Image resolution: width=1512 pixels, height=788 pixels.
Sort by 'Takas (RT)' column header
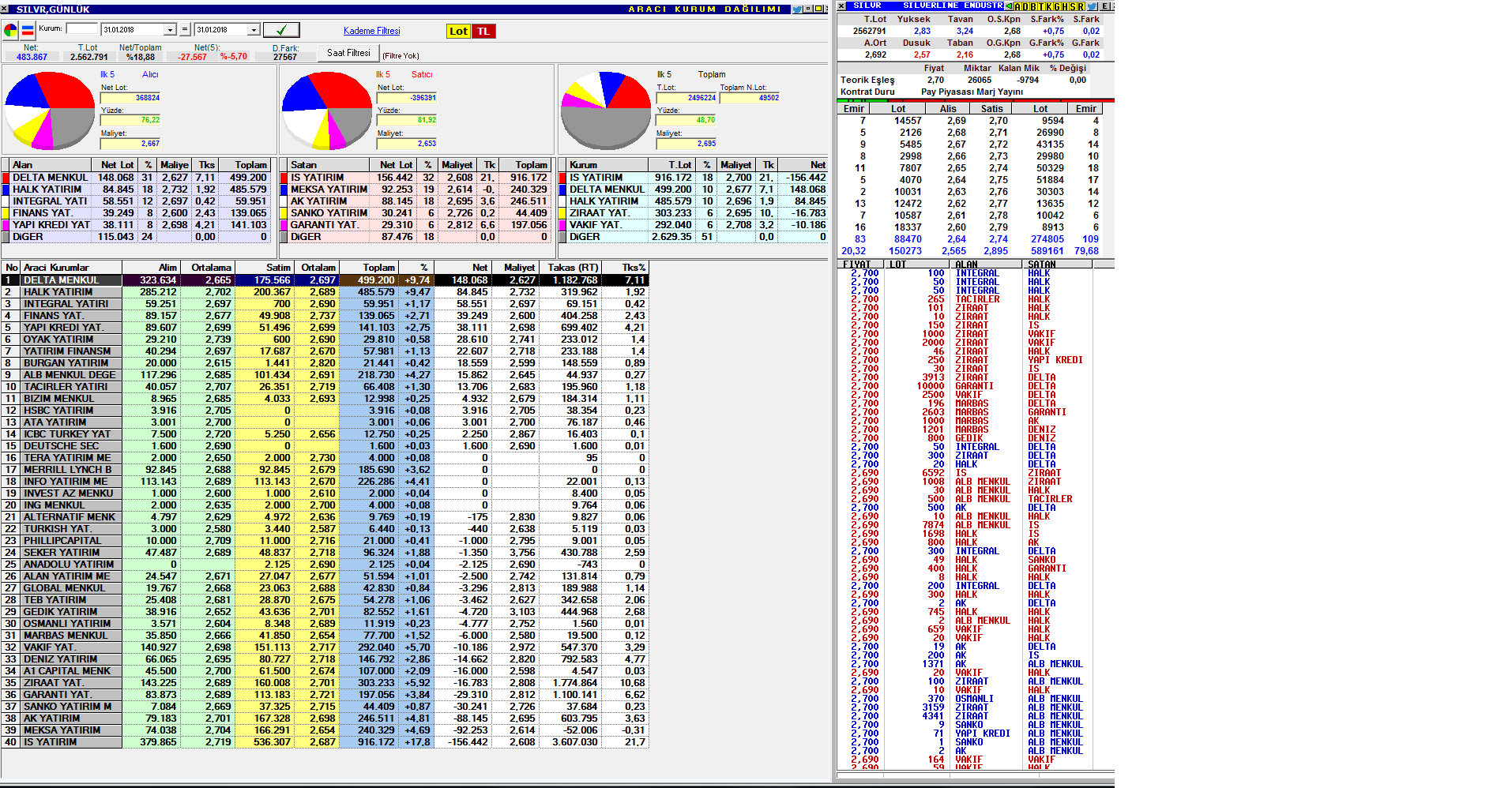point(570,268)
